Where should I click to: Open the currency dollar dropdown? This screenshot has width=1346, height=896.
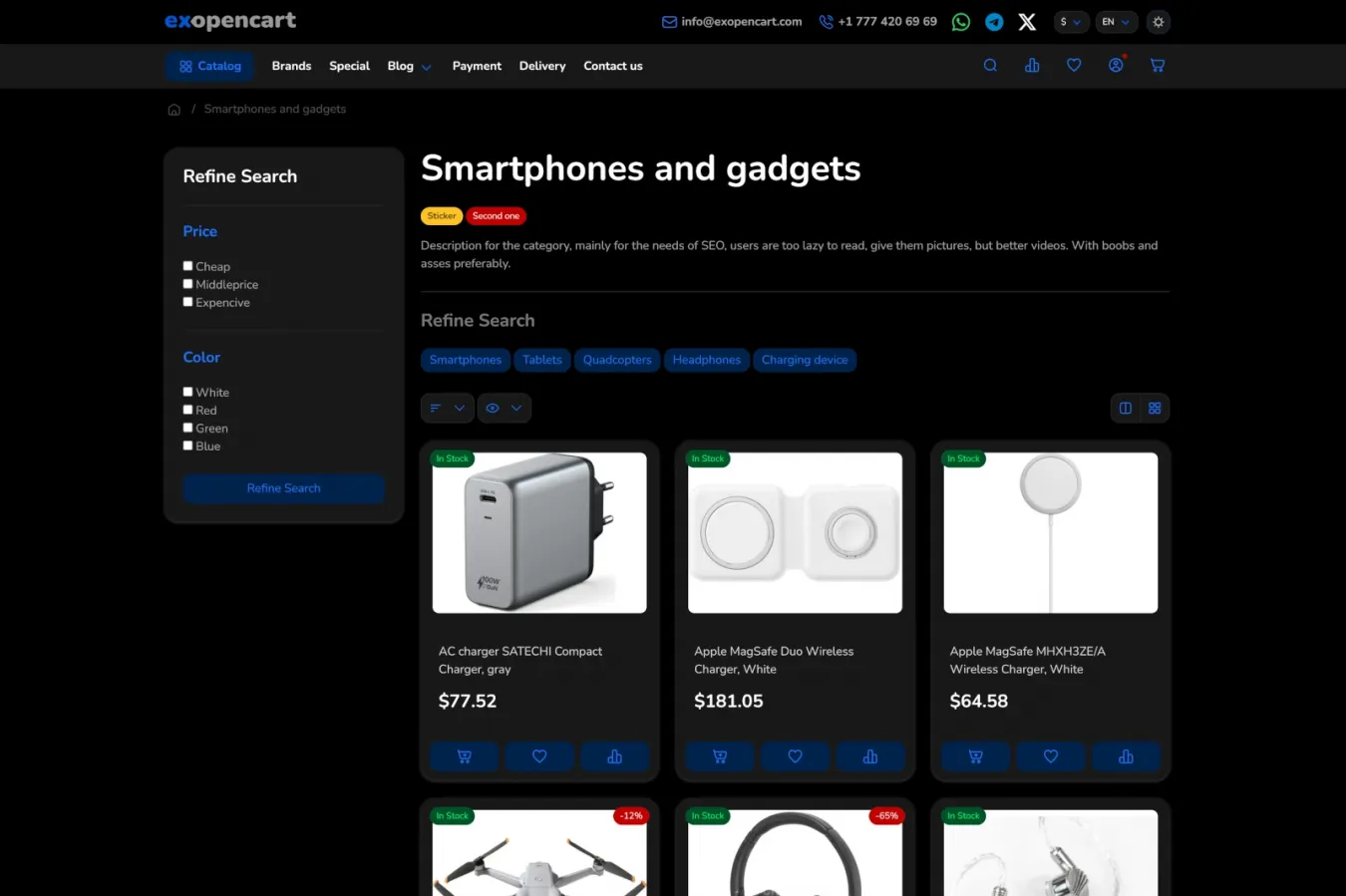(1070, 22)
